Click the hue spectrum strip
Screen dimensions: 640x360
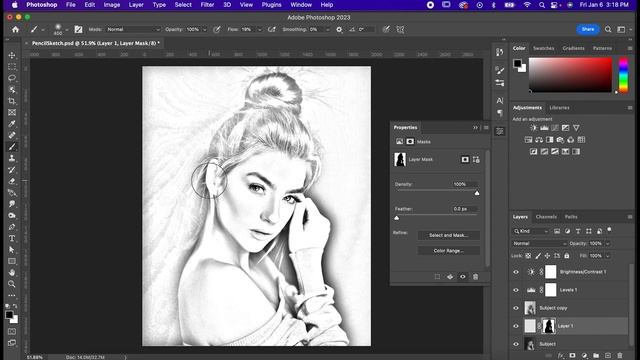point(623,75)
